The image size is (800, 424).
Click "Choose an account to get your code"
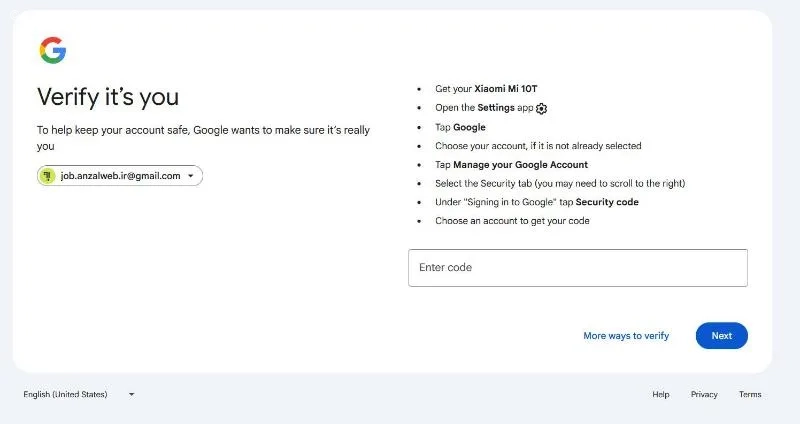pos(512,221)
